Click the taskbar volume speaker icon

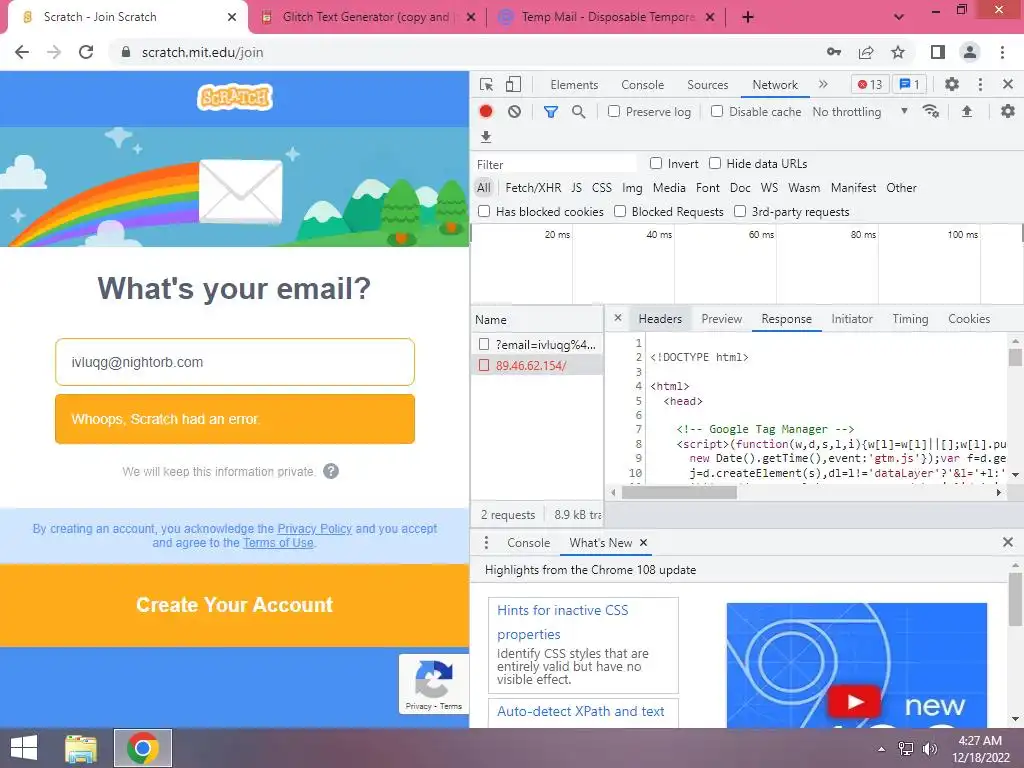[x=929, y=748]
